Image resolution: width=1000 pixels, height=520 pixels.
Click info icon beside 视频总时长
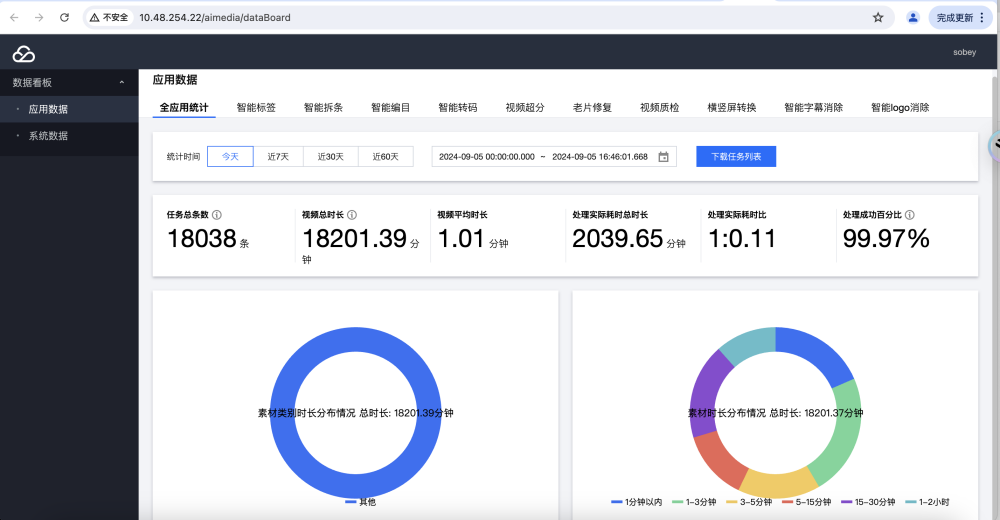pyautogui.click(x=352, y=215)
